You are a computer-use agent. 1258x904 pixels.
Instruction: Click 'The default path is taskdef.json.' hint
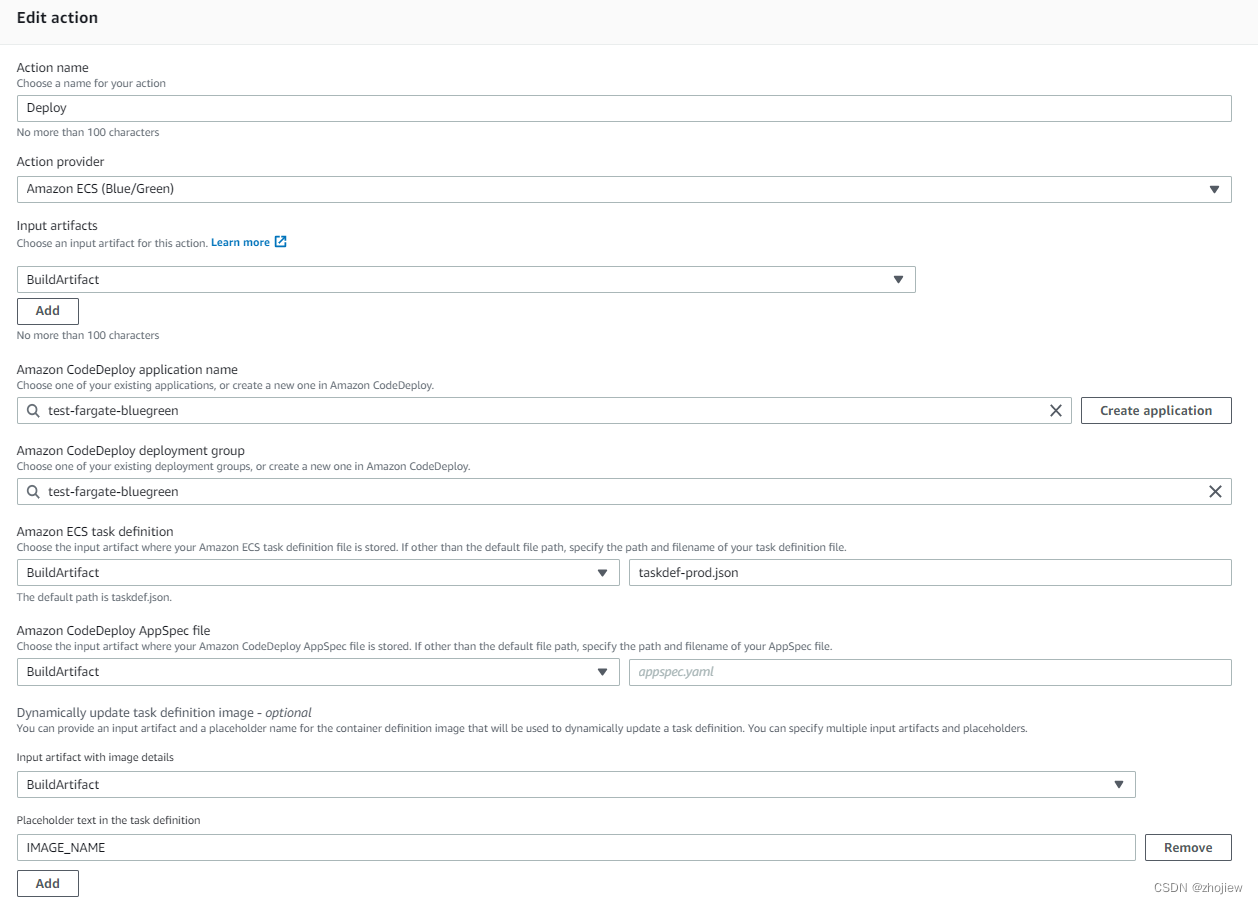coord(94,597)
